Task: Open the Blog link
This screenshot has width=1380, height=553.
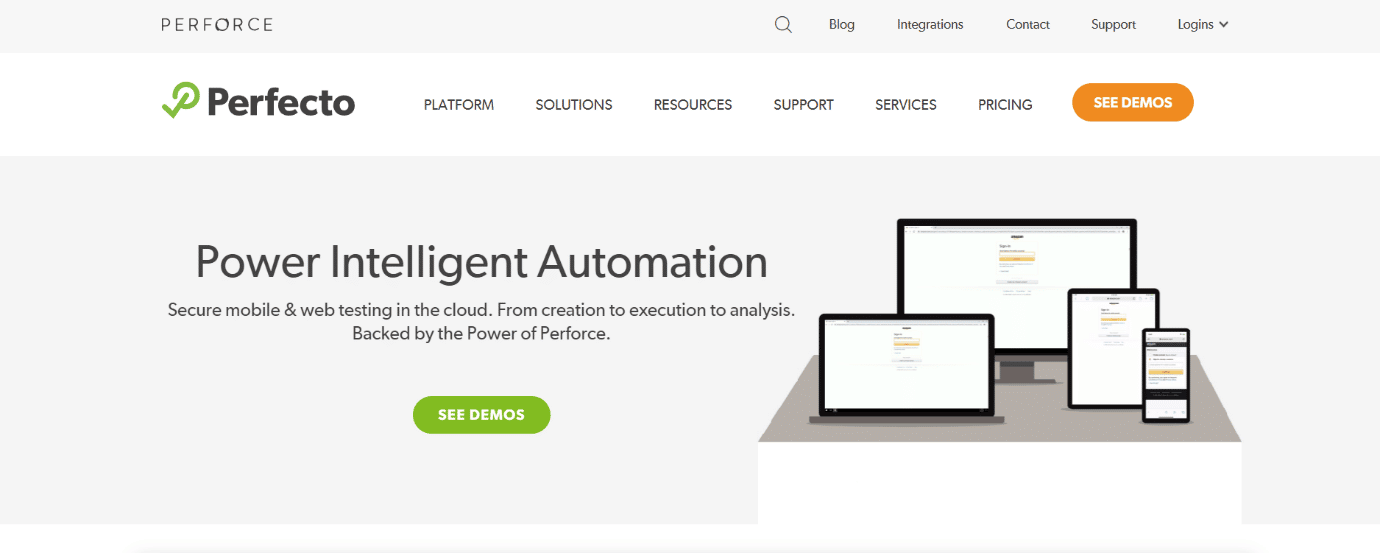Action: [x=842, y=25]
